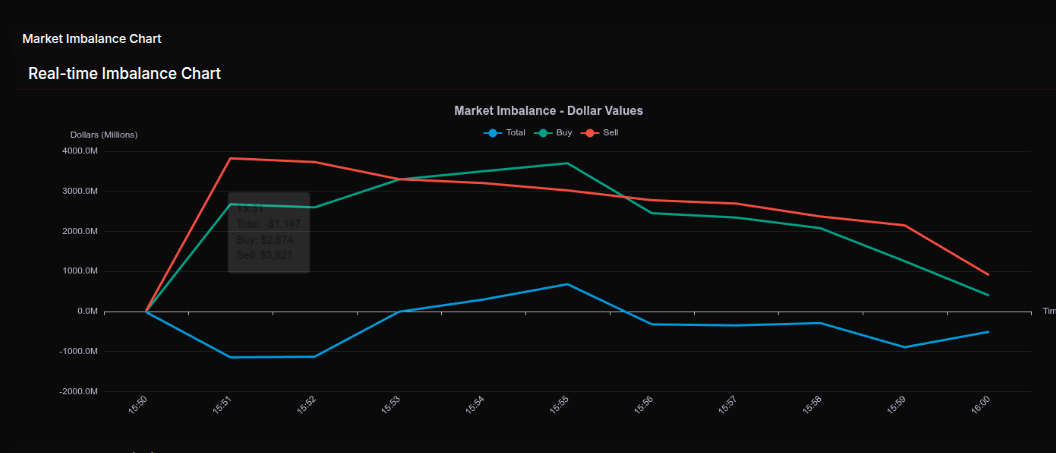Click Total line low point at 15:51
This screenshot has height=453, width=1056.
[231, 357]
